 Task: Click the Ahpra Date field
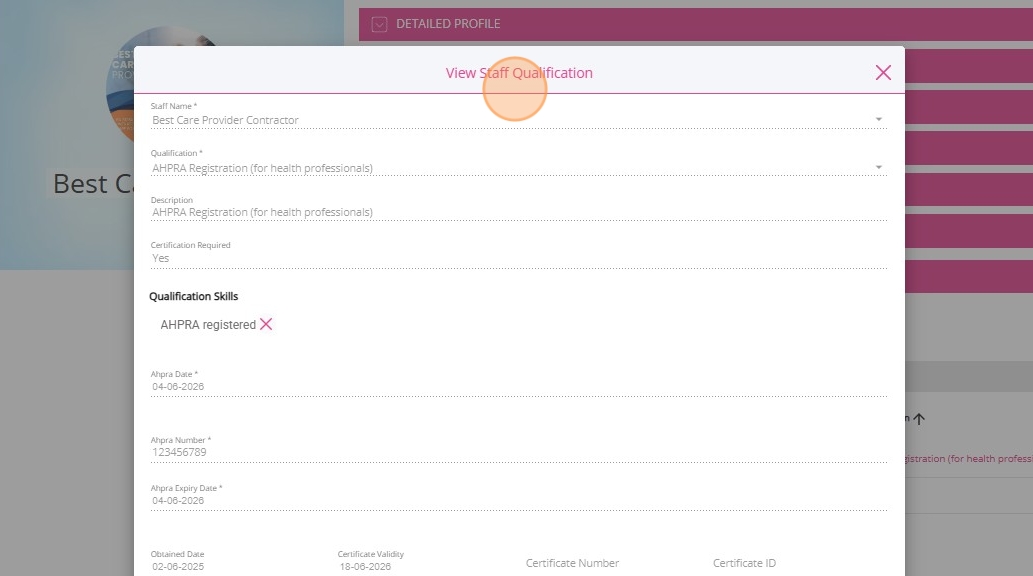(x=518, y=387)
